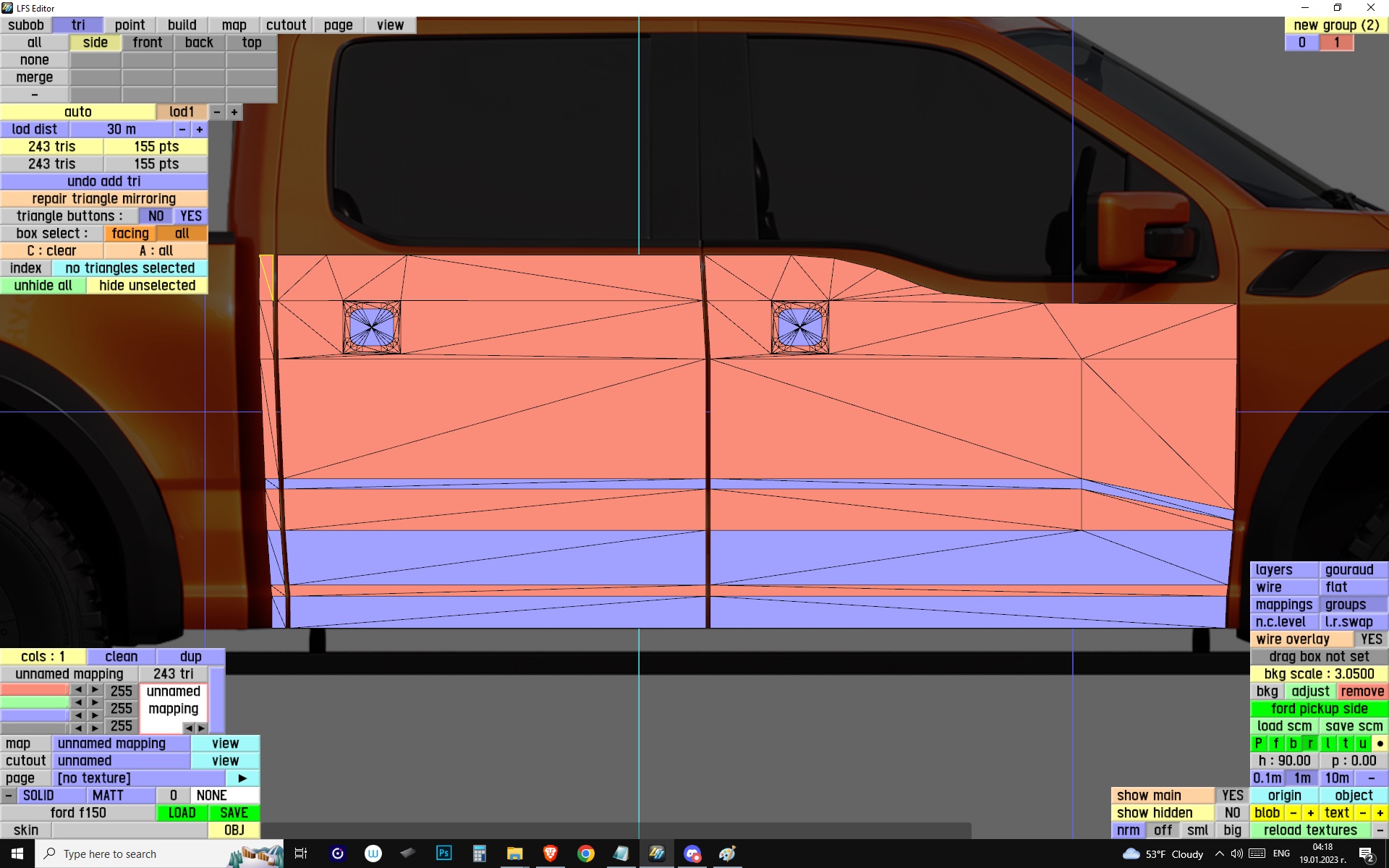Click the blob plus button
The image size is (1389, 868).
point(1310,813)
